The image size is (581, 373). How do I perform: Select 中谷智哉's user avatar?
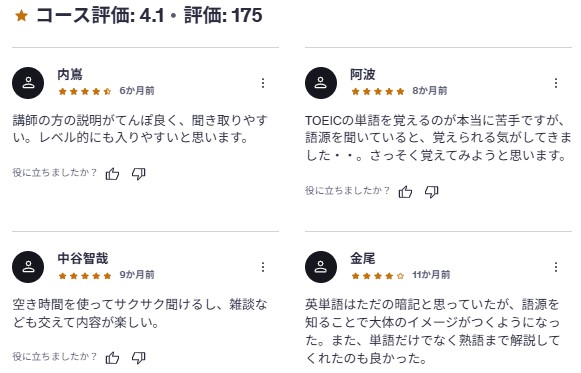[28, 267]
